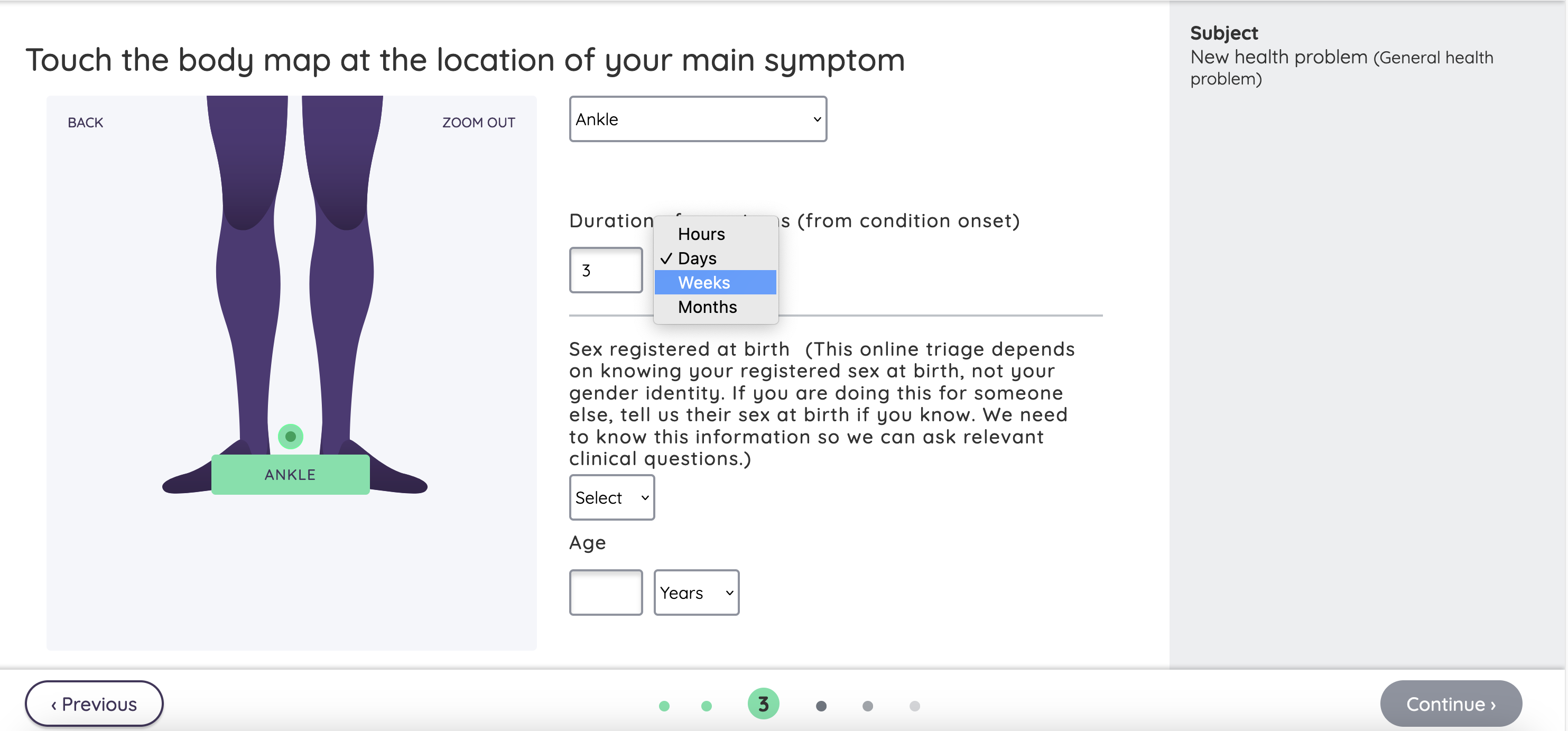The image size is (1568, 731).
Task: Click the fourth dark progress dot
Action: click(x=821, y=706)
